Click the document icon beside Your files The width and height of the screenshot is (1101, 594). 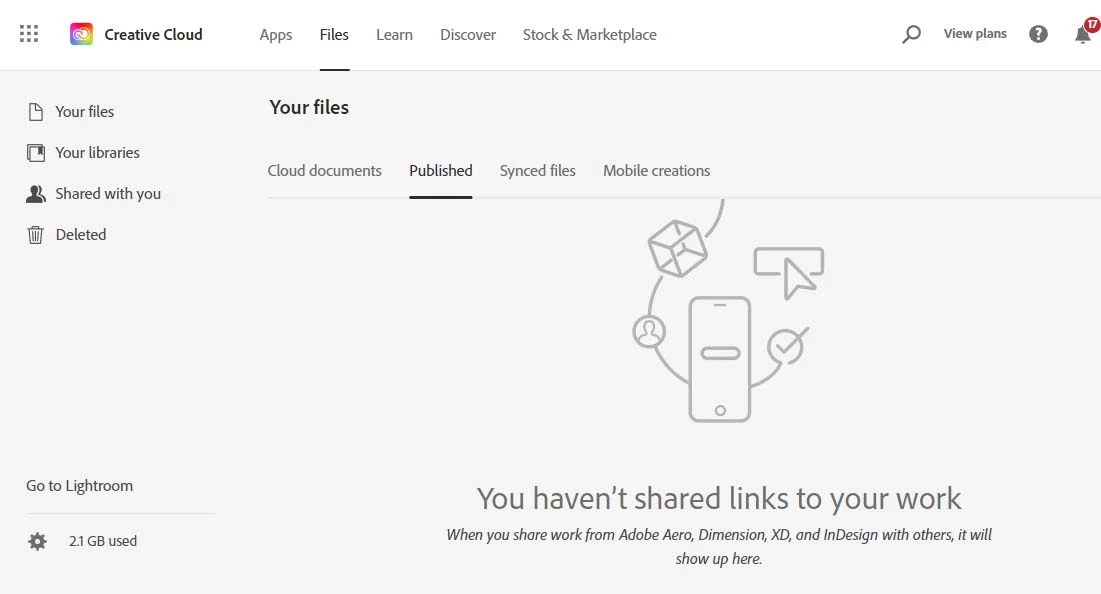click(35, 112)
